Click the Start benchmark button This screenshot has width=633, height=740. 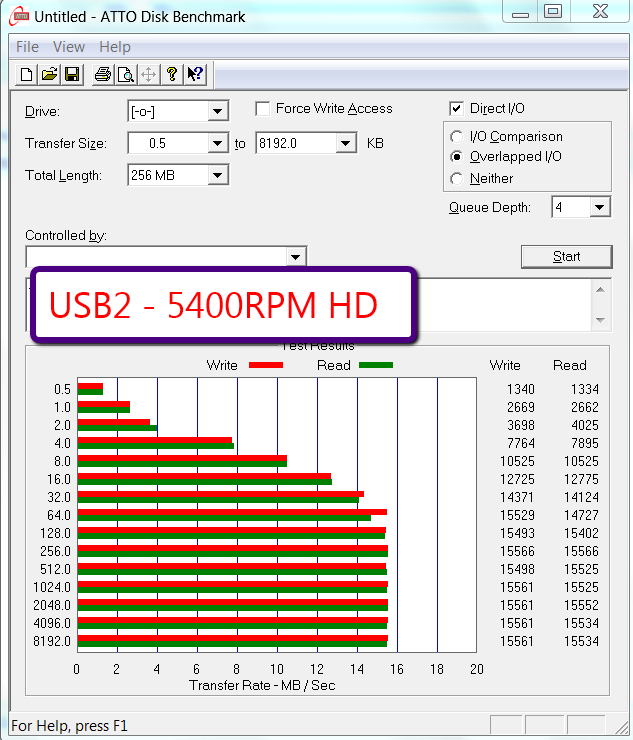(x=566, y=257)
